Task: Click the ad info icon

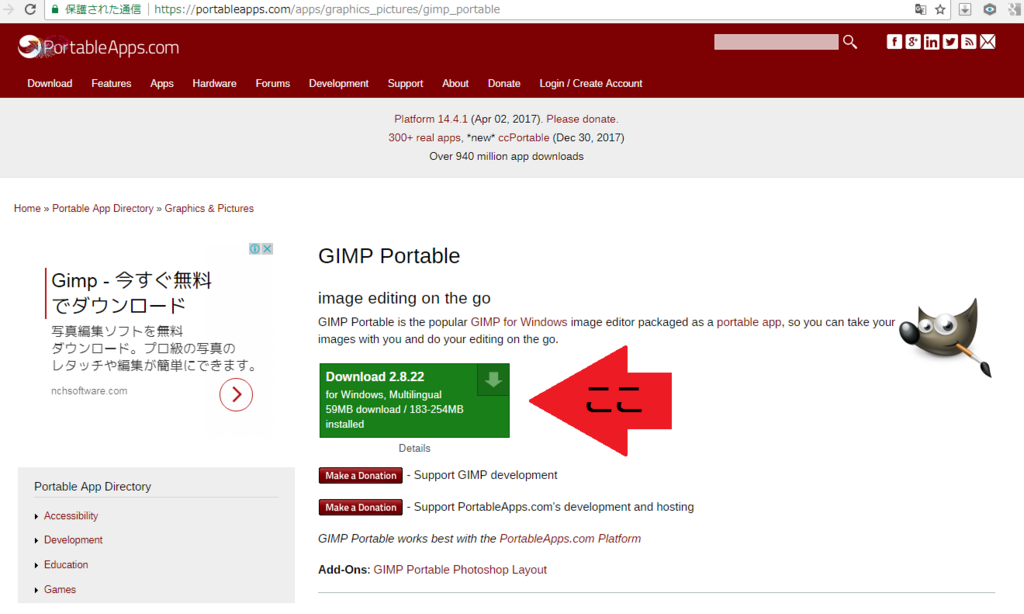Action: click(255, 249)
